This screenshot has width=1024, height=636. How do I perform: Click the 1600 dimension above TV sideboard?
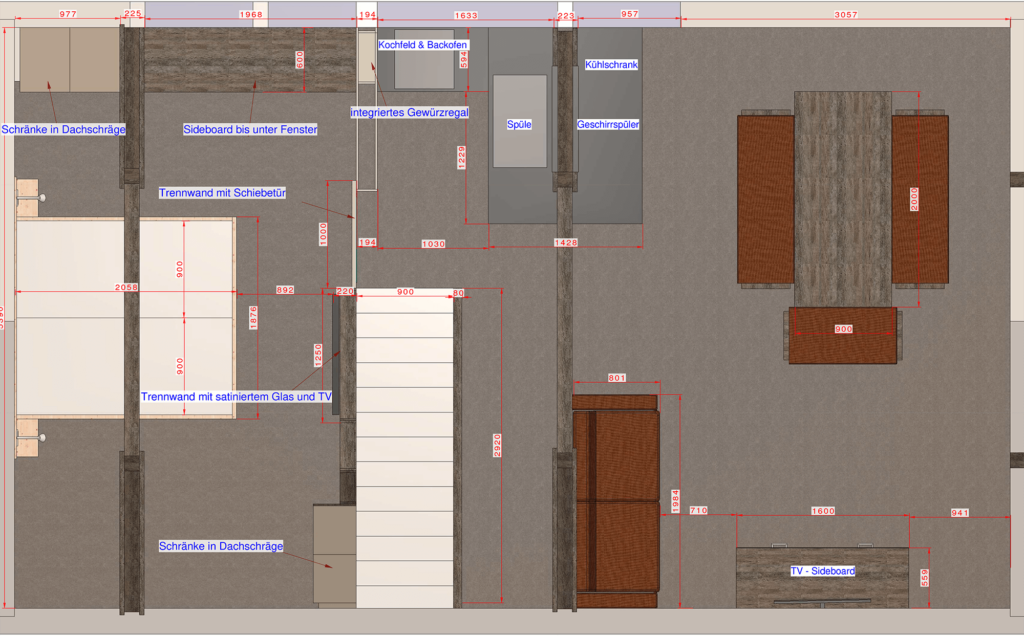[822, 512]
